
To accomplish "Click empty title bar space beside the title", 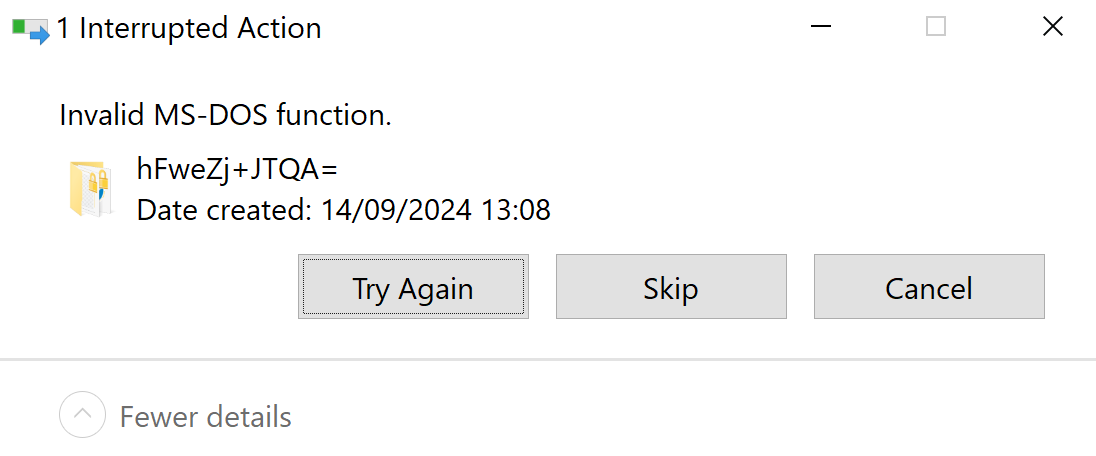I will 560,28.
